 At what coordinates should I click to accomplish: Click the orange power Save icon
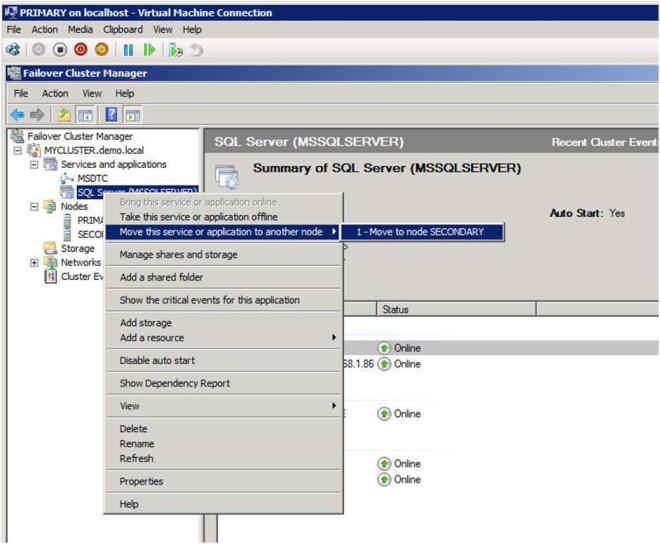101,49
